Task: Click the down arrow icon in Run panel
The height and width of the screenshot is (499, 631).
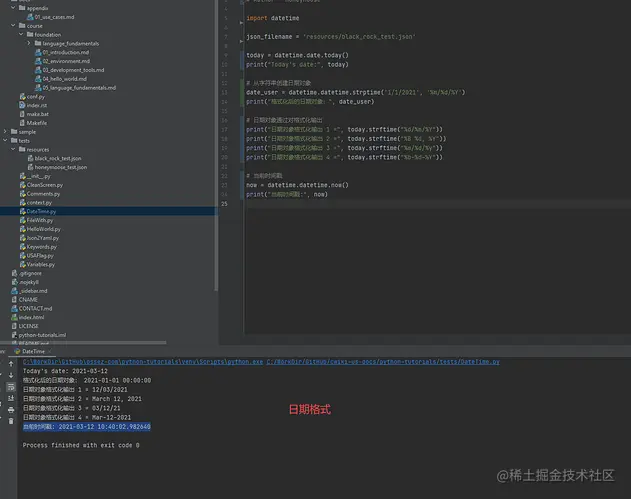Action: coord(11,375)
